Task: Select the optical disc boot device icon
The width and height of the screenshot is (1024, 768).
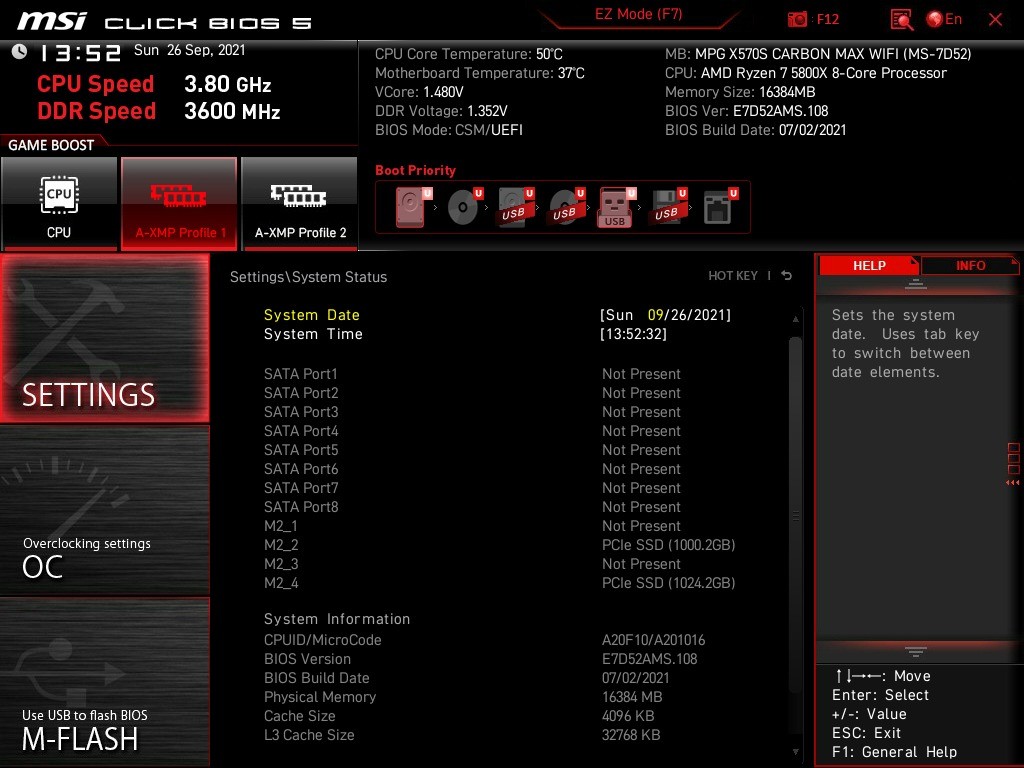Action: tap(462, 207)
